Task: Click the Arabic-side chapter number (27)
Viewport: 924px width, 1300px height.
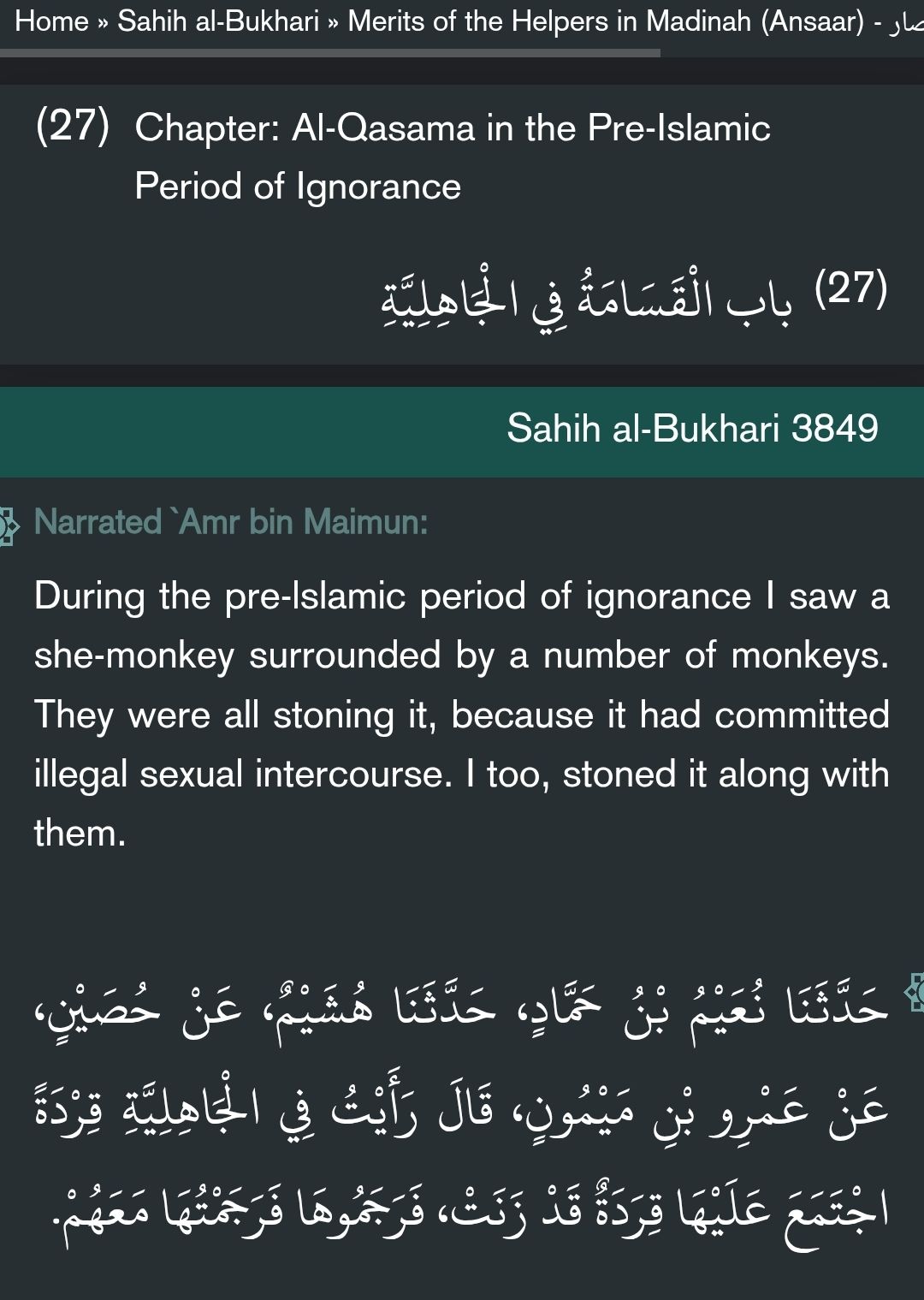Action: pyautogui.click(x=850, y=288)
